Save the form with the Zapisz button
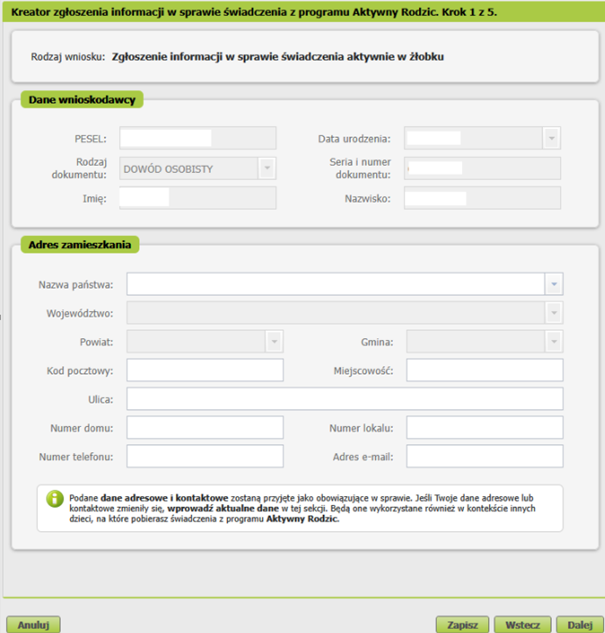The height and width of the screenshot is (633, 605). click(463, 625)
